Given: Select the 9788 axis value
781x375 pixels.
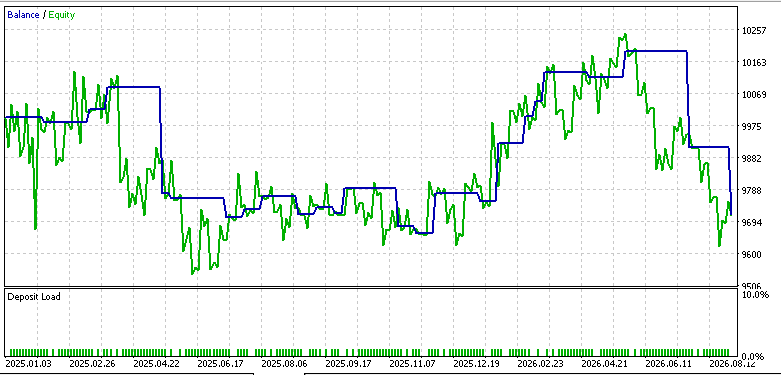Looking at the screenshot, I should tap(752, 190).
